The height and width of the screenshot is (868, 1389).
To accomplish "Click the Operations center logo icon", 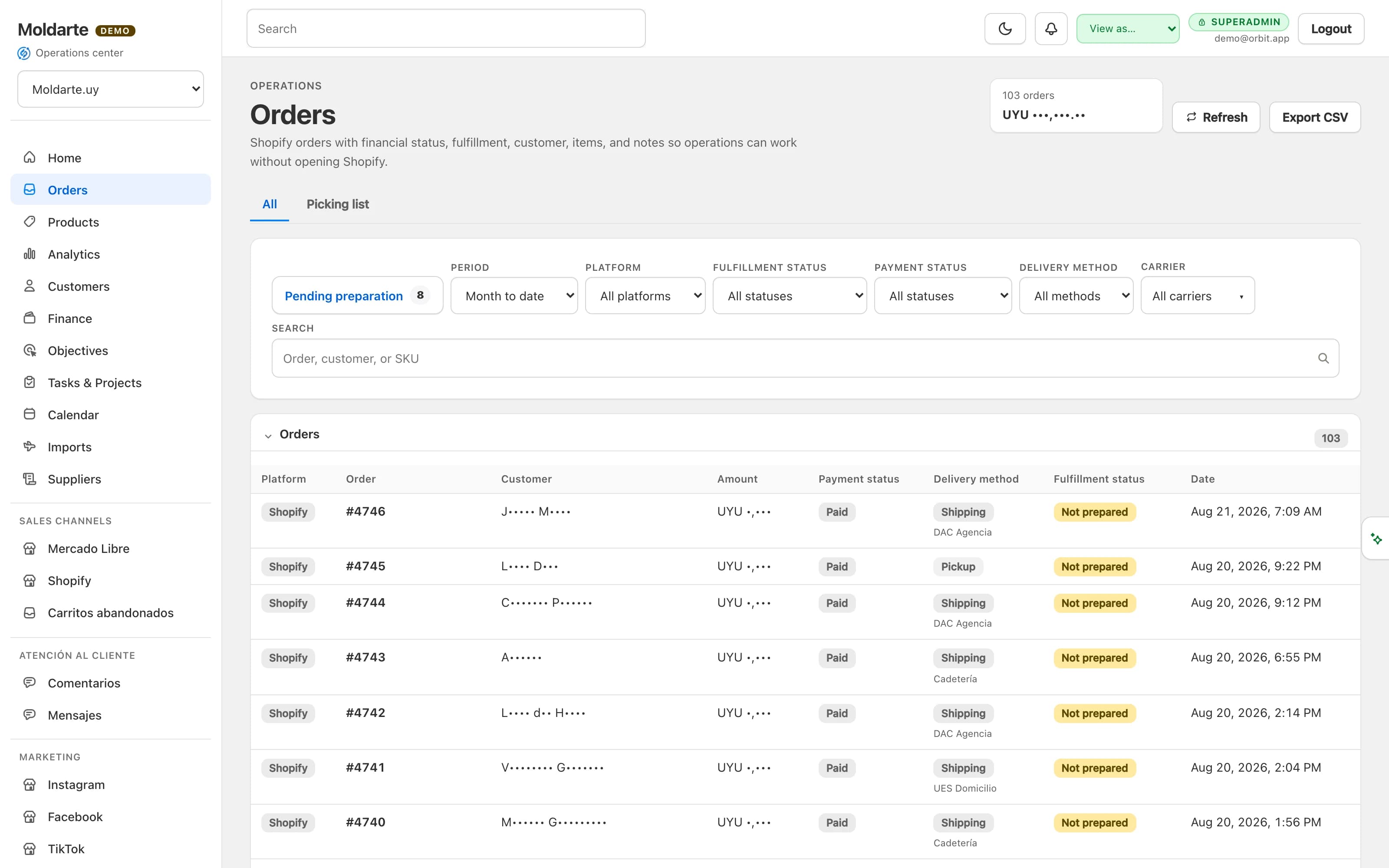I will [23, 53].
